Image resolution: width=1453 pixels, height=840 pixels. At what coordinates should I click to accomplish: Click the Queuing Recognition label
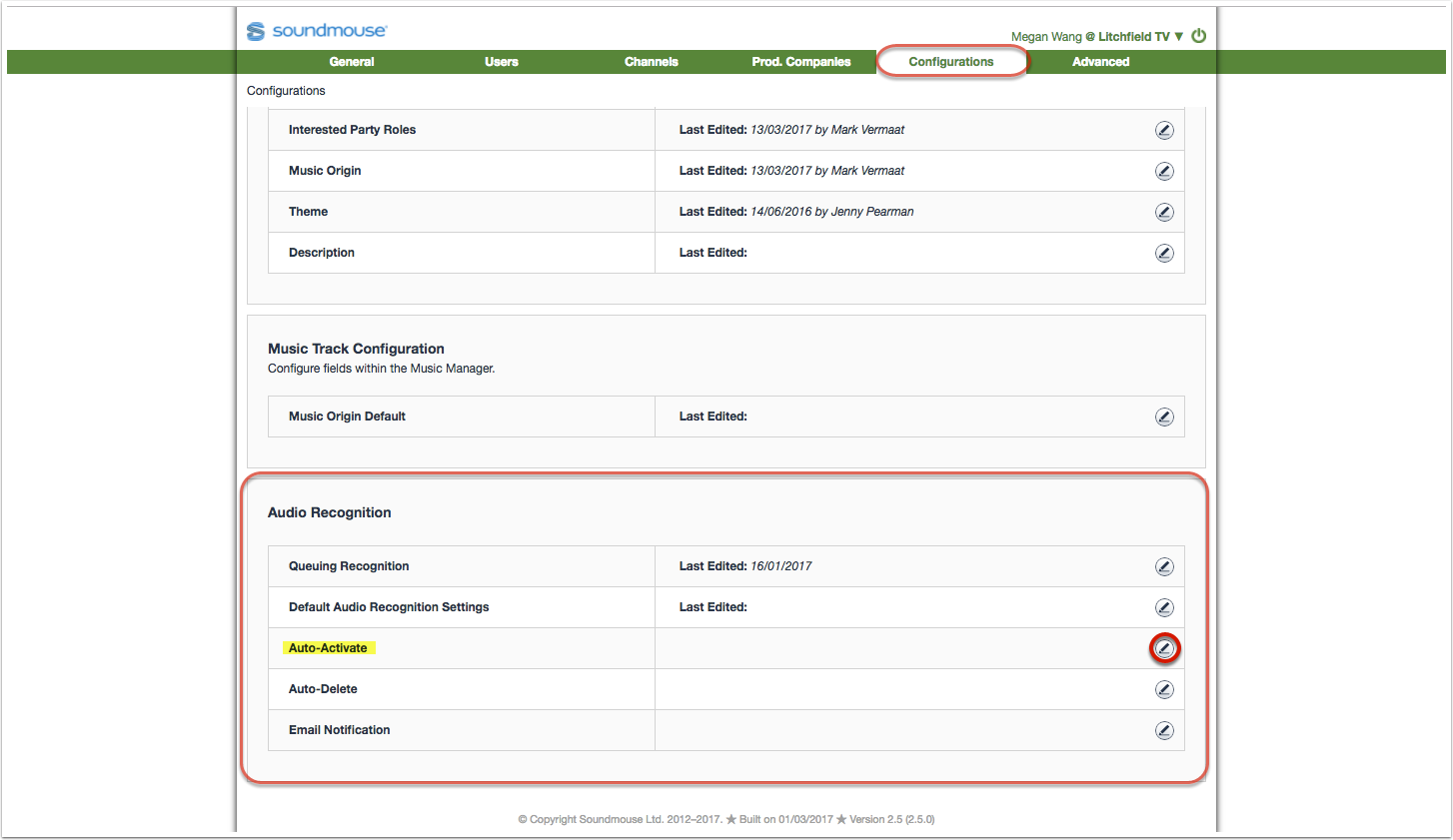tap(349, 566)
